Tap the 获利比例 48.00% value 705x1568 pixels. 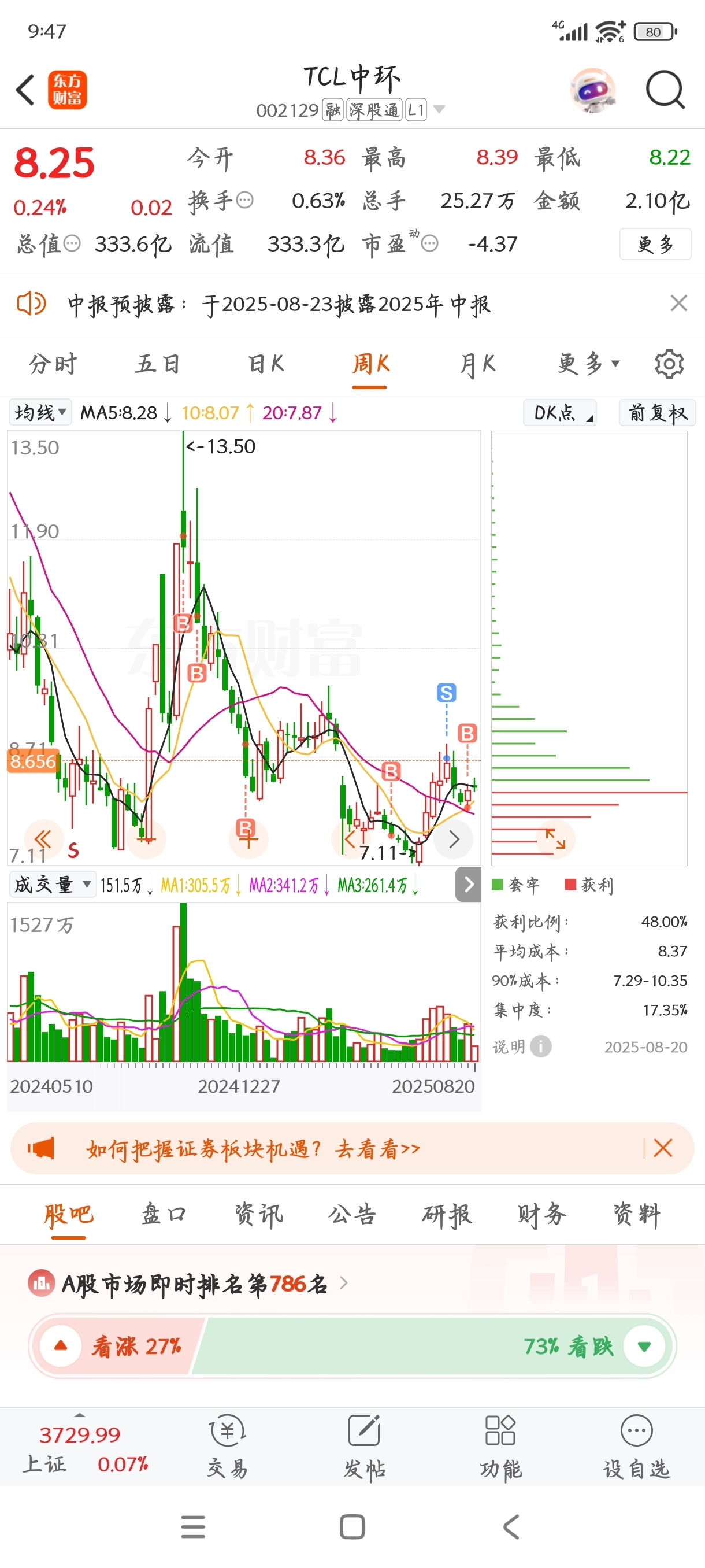[664, 922]
